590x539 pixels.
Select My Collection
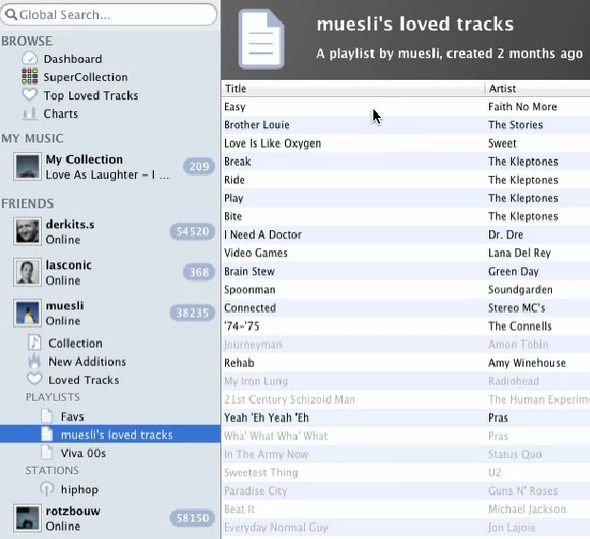pyautogui.click(x=110, y=167)
